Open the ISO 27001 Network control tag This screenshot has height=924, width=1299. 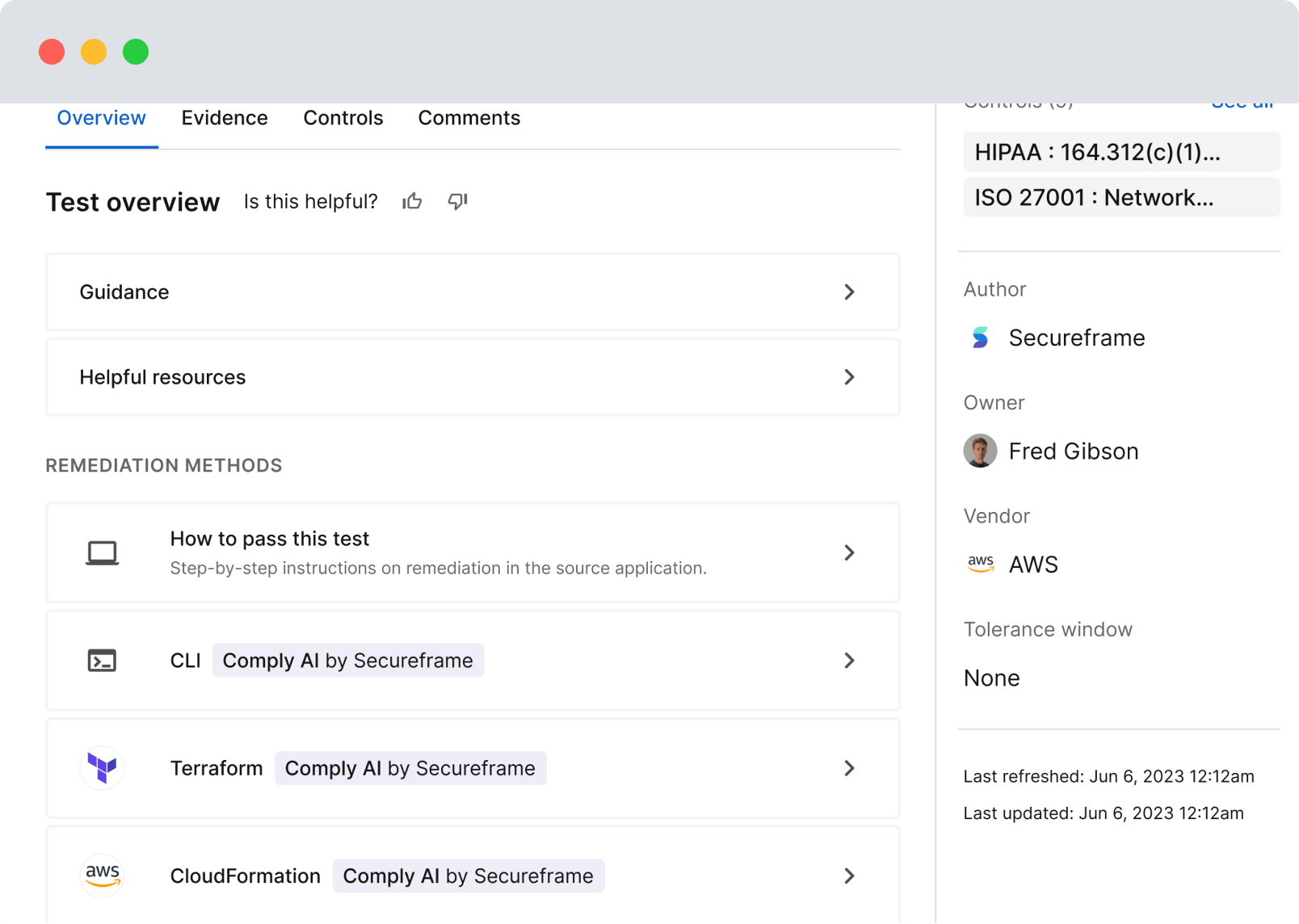click(1120, 197)
